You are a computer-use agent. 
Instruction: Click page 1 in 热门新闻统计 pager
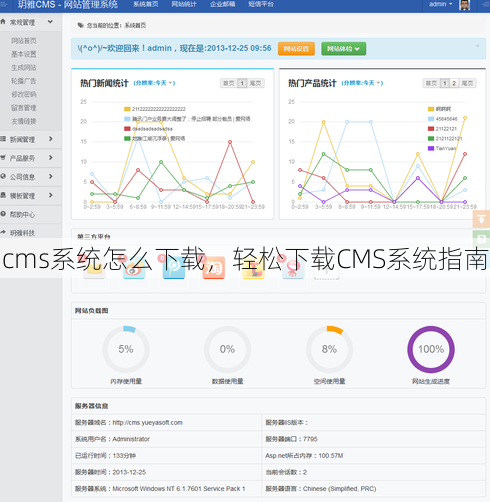click(x=242, y=83)
